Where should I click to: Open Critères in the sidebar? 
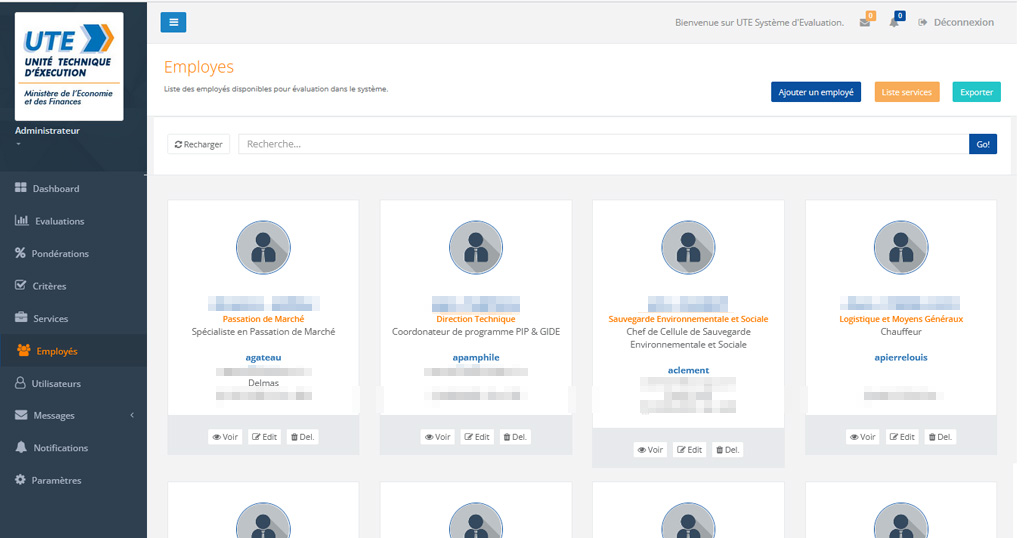[x=40, y=286]
